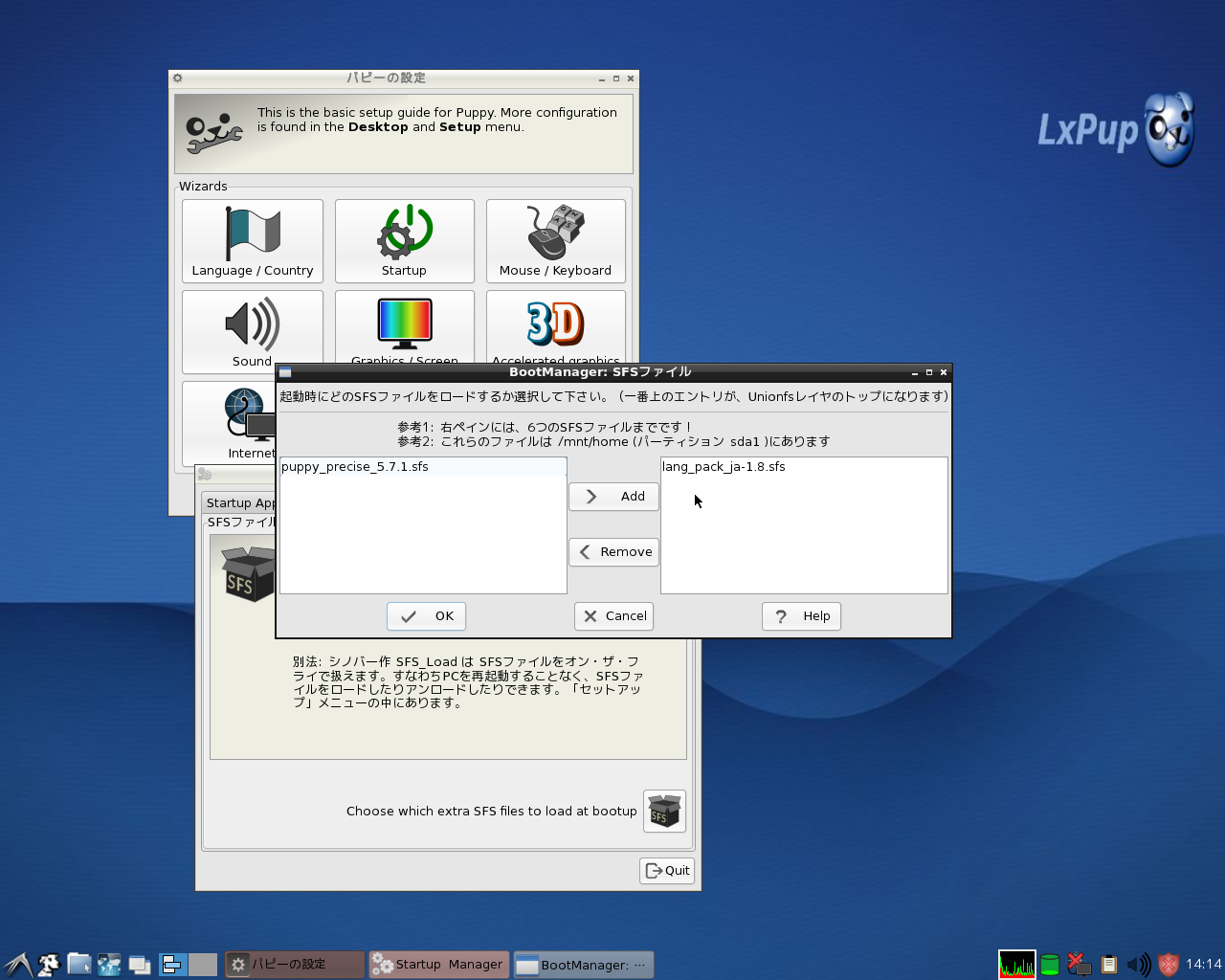Image resolution: width=1225 pixels, height=980 pixels.
Task: Click Add to move SFS file right
Action: point(613,497)
